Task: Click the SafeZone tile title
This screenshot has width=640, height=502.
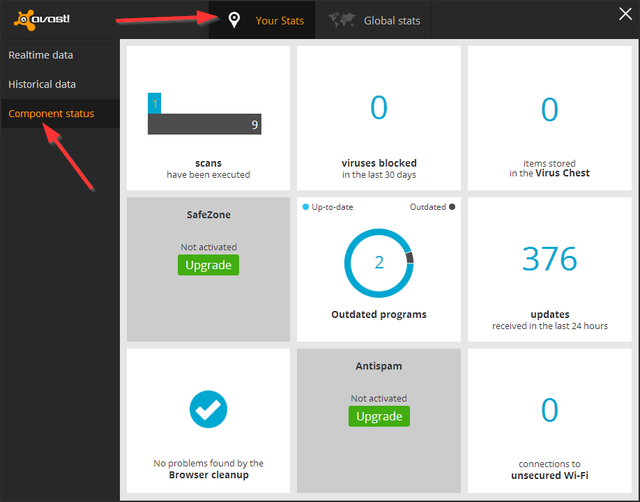Action: [208, 215]
